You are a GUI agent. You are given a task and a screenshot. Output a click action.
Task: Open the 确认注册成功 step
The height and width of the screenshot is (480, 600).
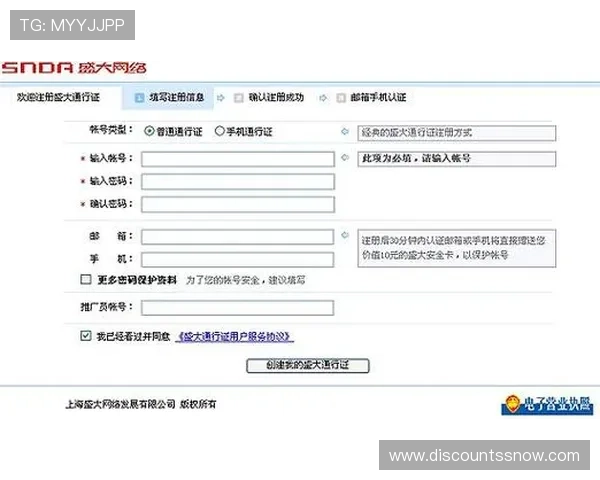click(x=276, y=98)
